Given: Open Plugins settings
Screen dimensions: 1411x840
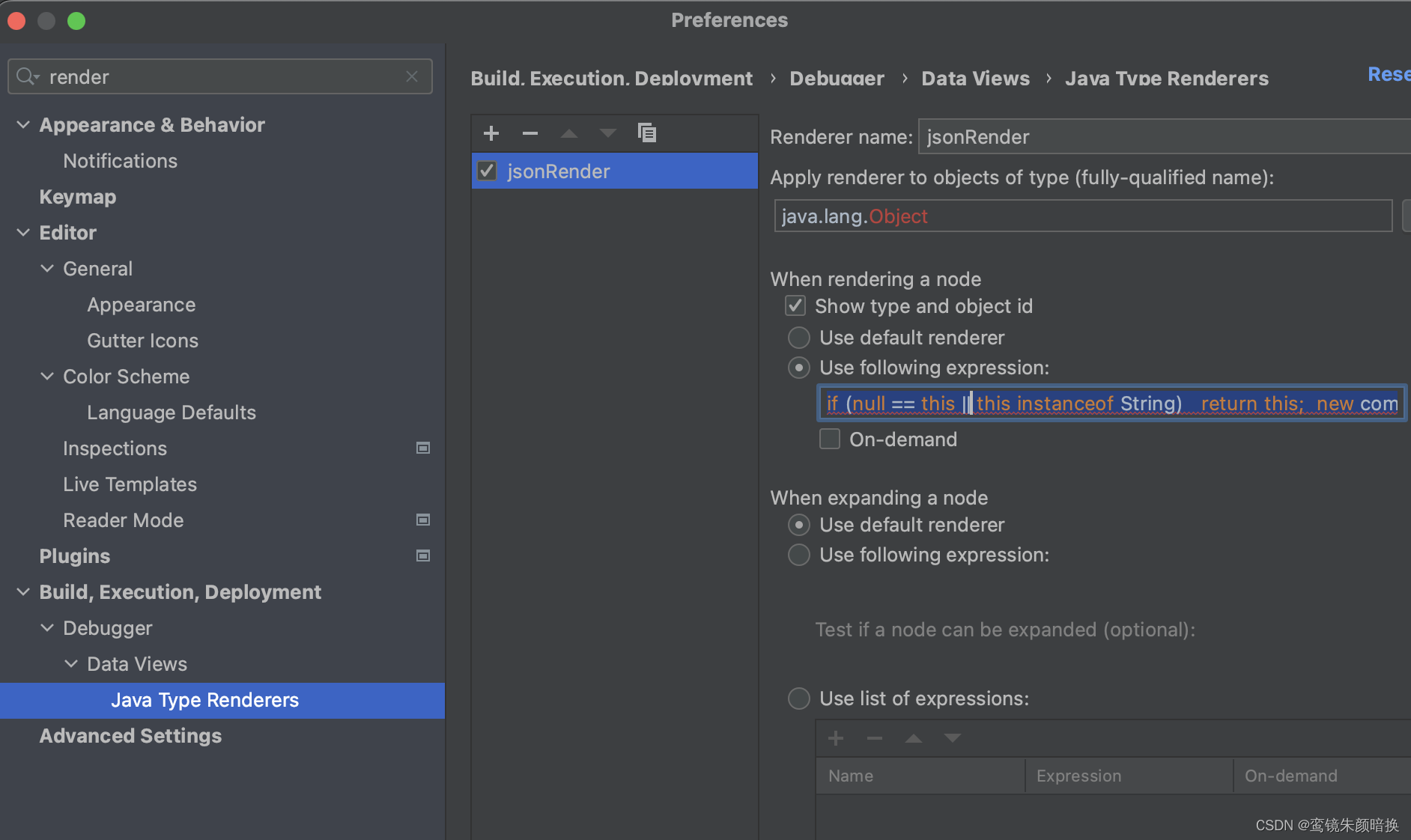Looking at the screenshot, I should pos(74,556).
